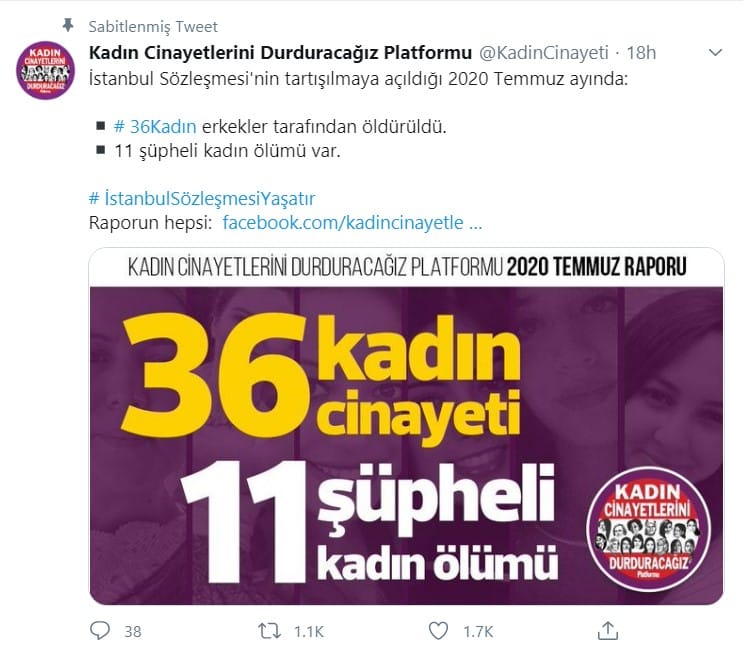Open the round profile avatar of the platform
744x660 pixels.
click(46, 70)
